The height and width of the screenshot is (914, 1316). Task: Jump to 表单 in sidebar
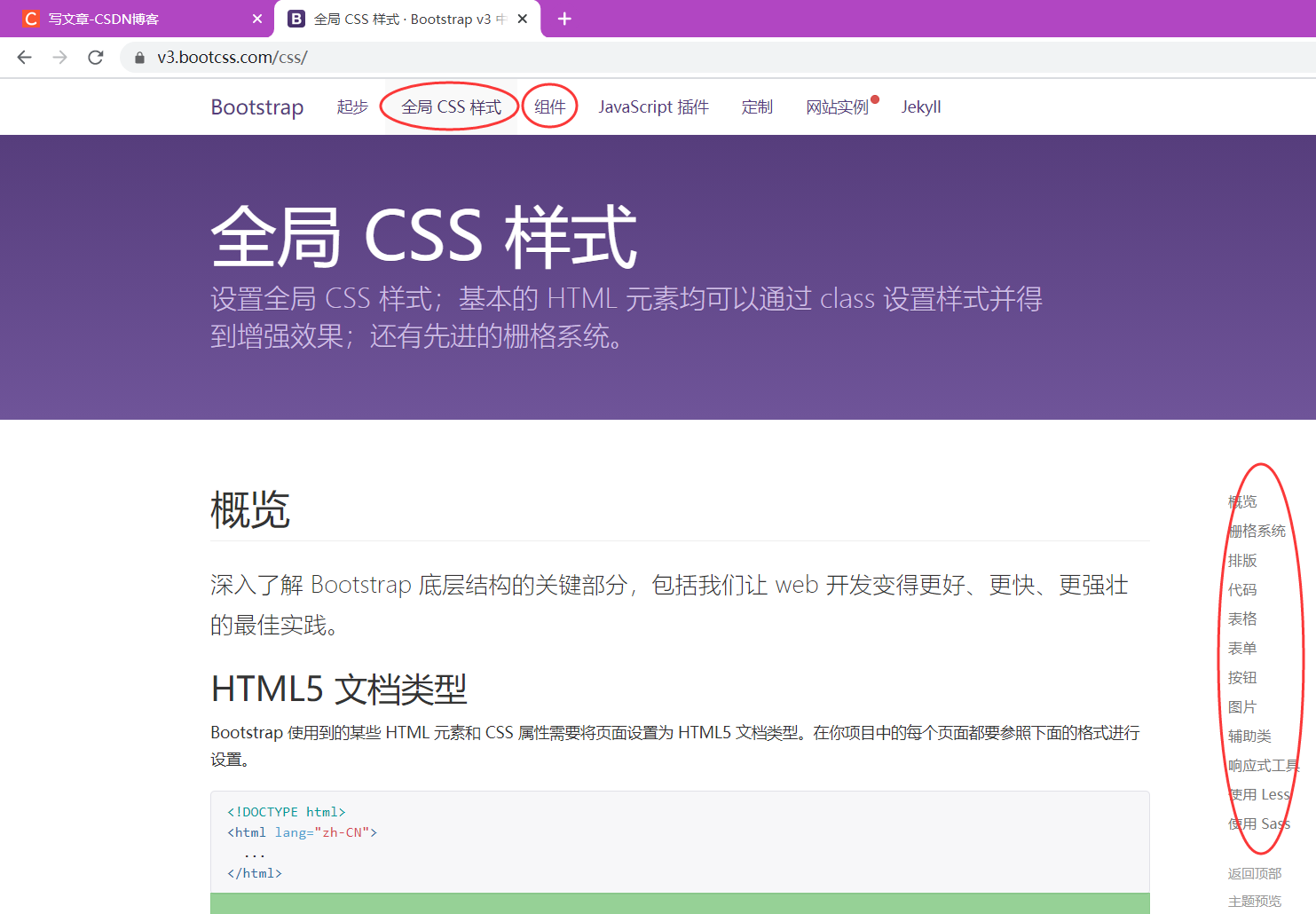(x=1242, y=648)
